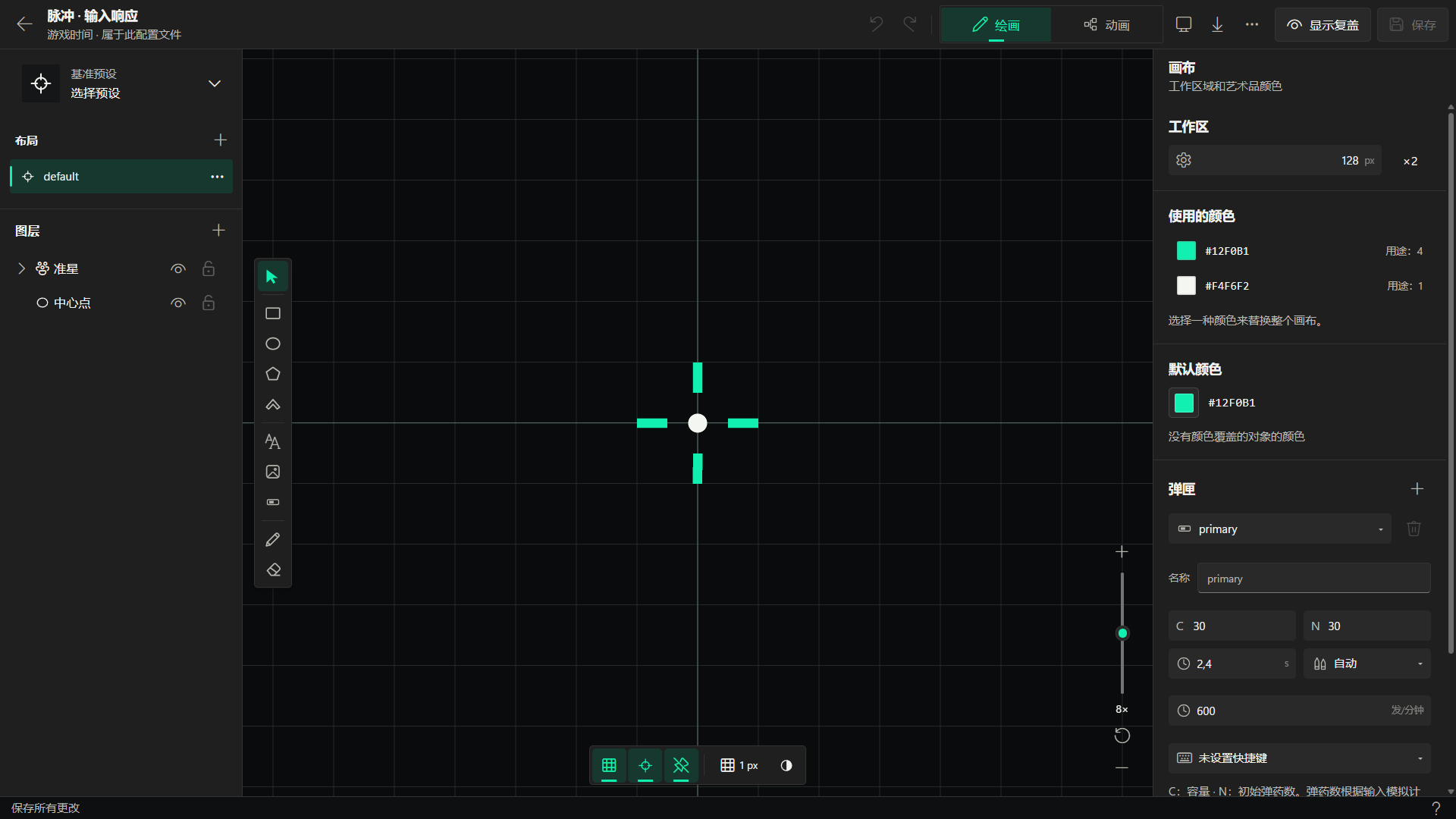The width and height of the screenshot is (1456, 819).
Task: Click the default color #12F0B1 swatch
Action: 1184,403
